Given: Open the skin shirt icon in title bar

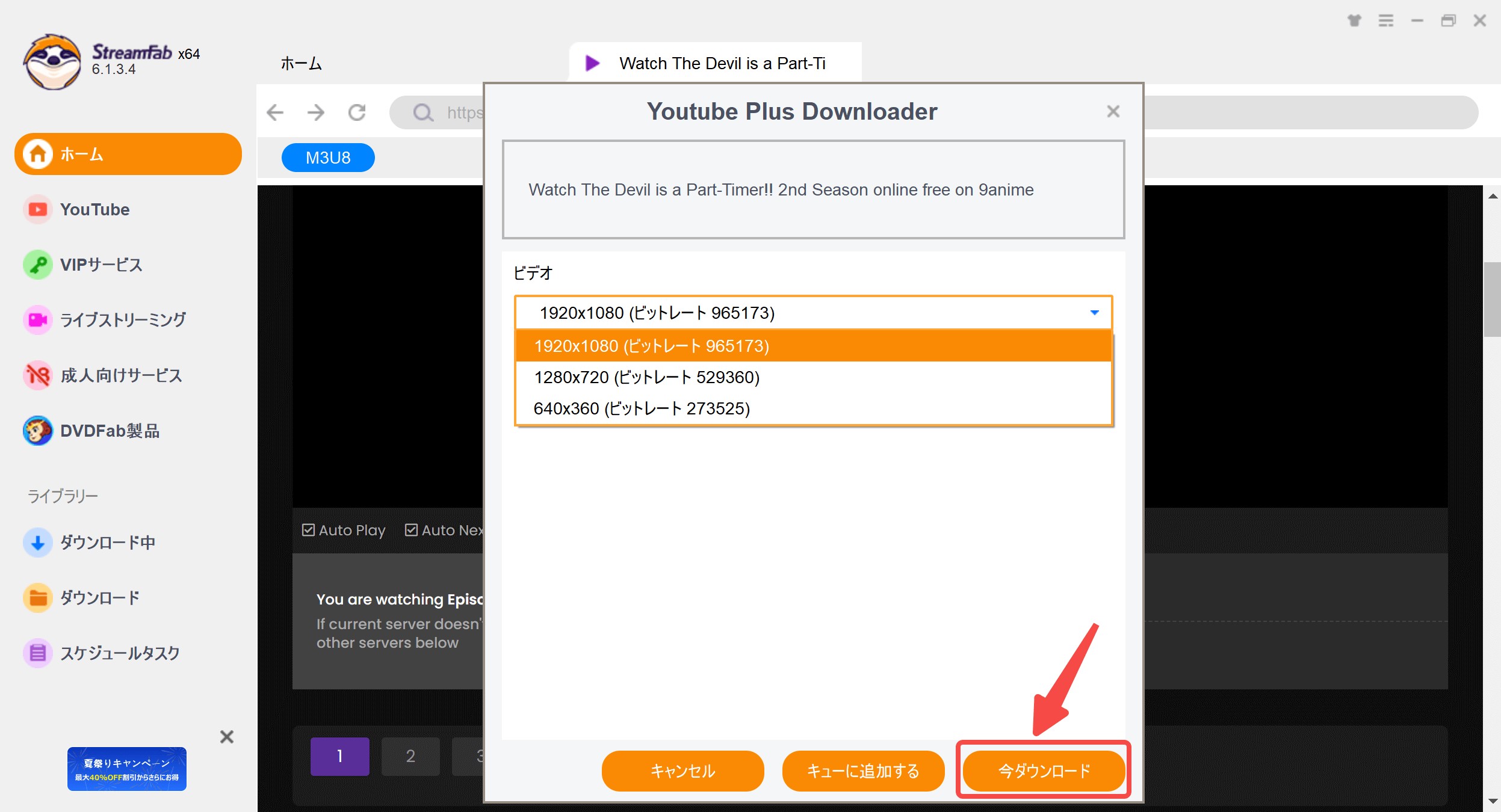Looking at the screenshot, I should click(1354, 20).
